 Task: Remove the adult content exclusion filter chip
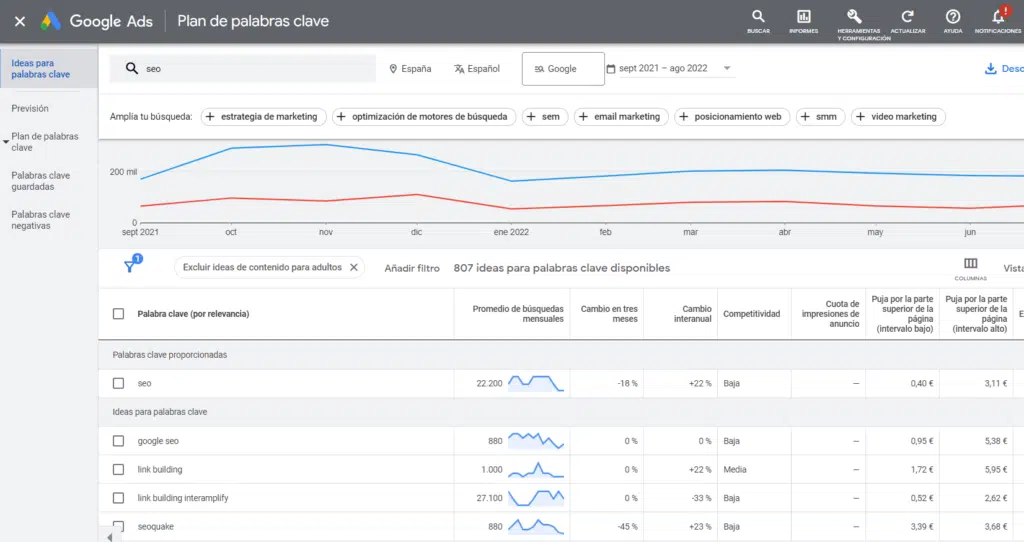[x=353, y=267]
